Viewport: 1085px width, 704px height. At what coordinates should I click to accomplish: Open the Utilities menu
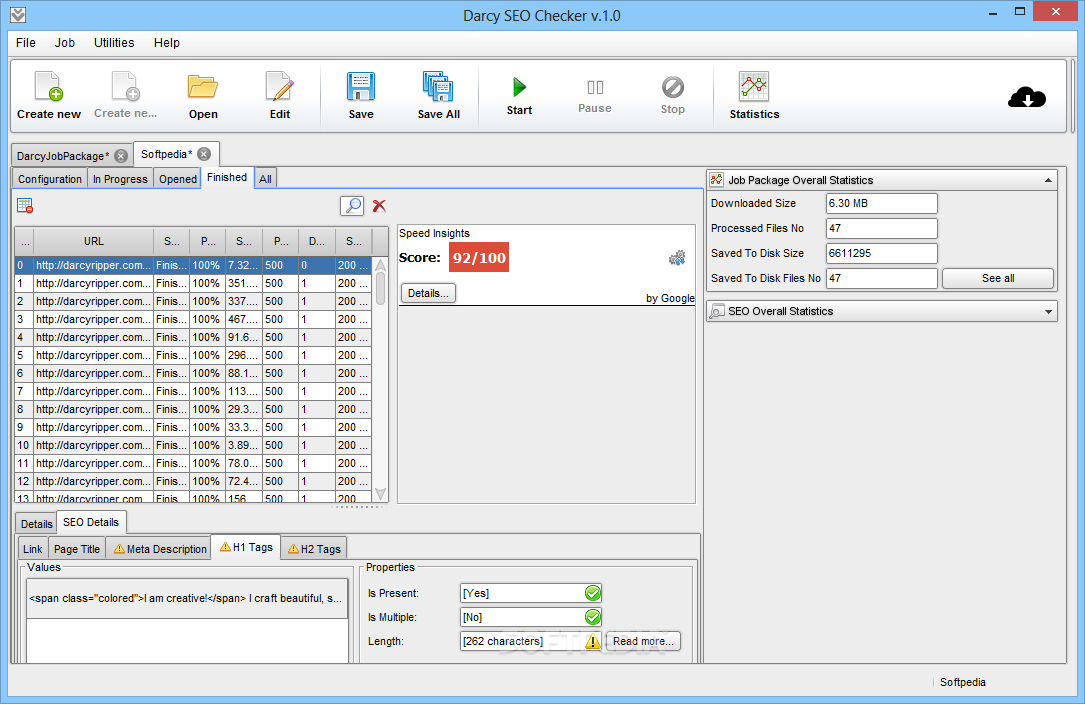(x=114, y=42)
